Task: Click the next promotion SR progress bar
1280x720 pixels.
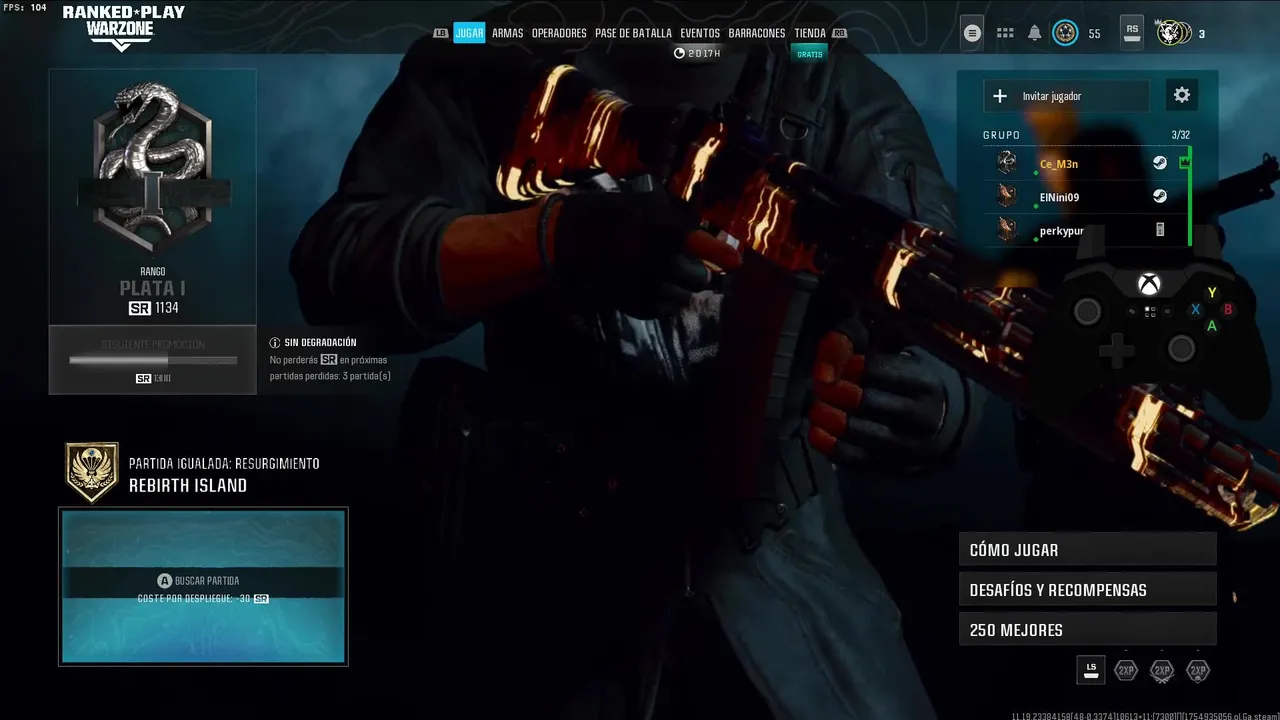Action: pyautogui.click(x=153, y=360)
